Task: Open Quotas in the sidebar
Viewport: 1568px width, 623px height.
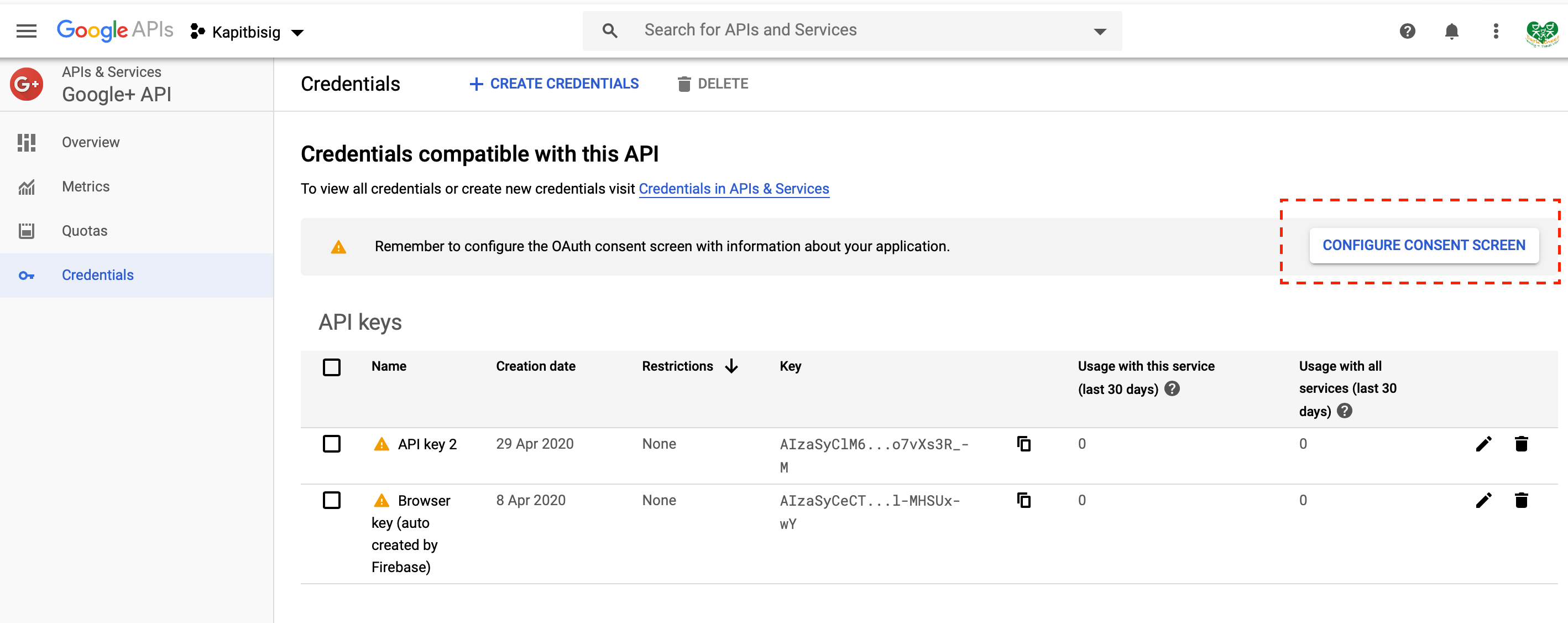Action: (x=85, y=231)
